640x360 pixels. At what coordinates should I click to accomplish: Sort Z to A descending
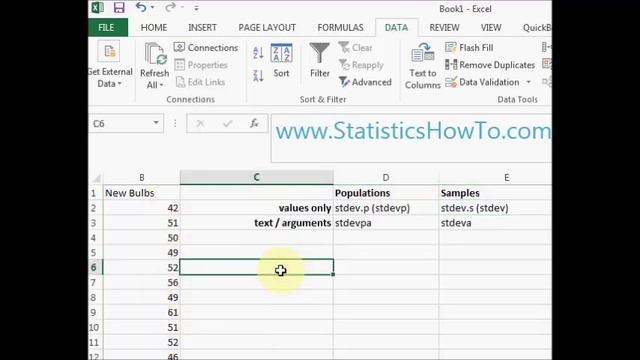coord(258,76)
